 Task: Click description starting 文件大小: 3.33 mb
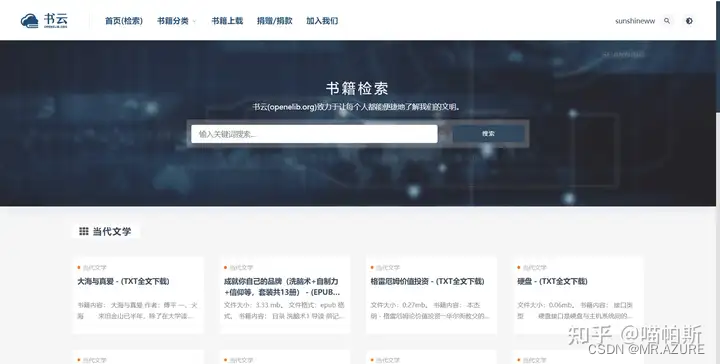tap(284, 310)
